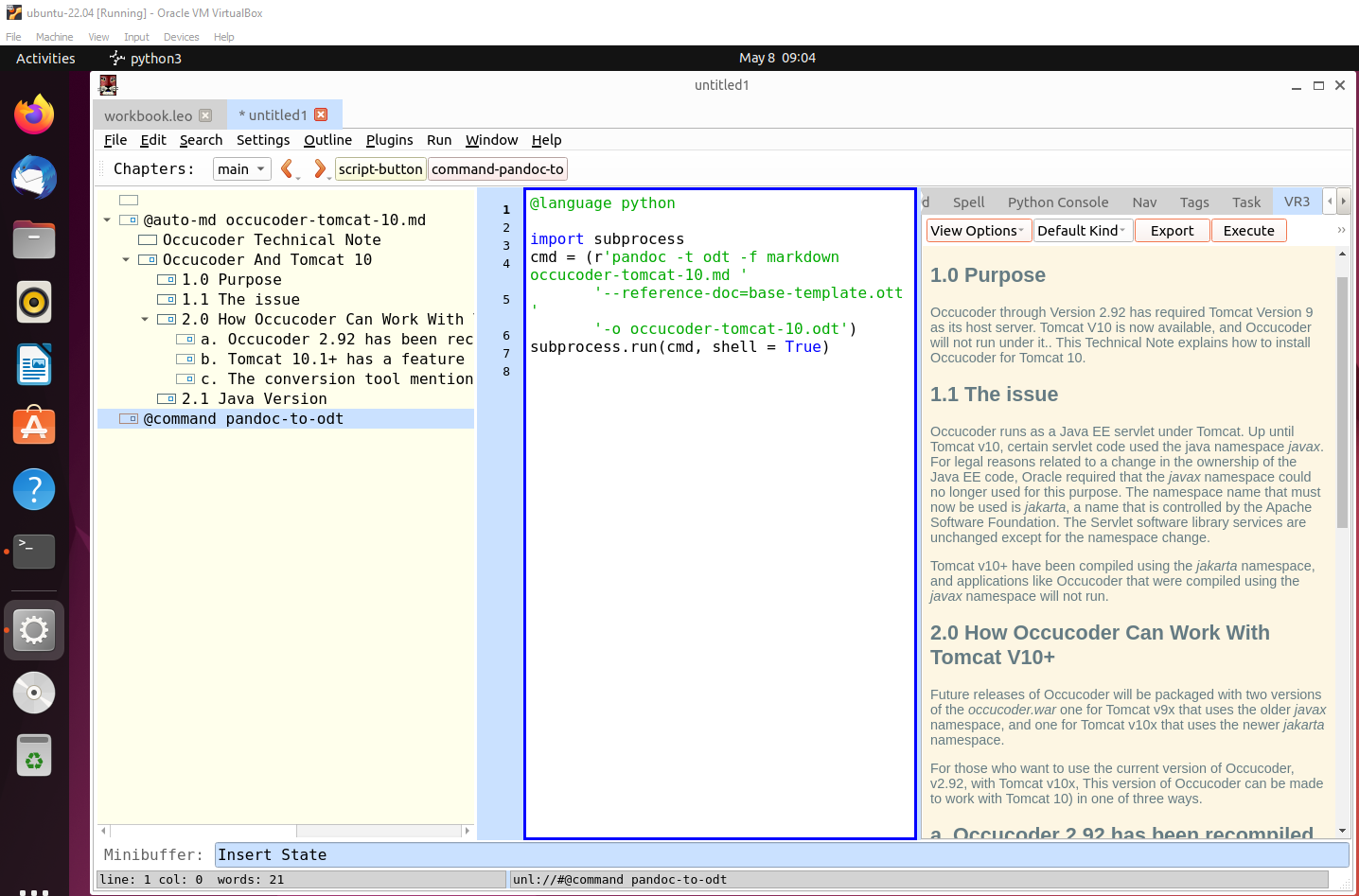This screenshot has height=896, width=1359.
Task: Open the Chapters main dropdown
Action: pyautogui.click(x=241, y=169)
